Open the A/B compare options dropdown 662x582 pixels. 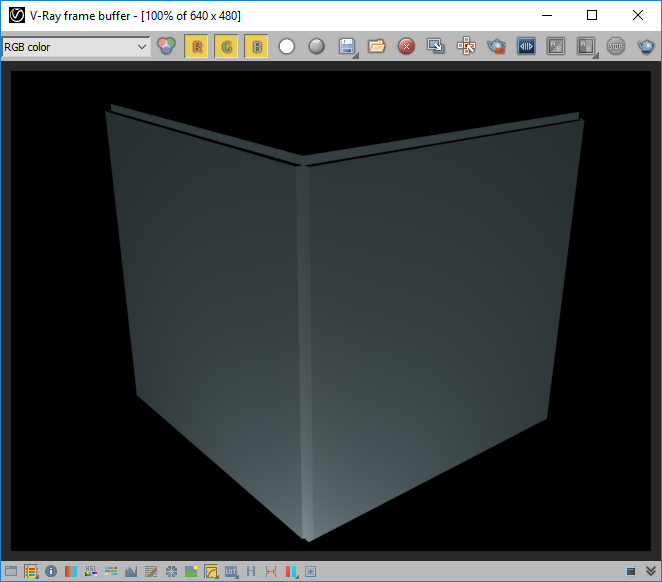586,46
